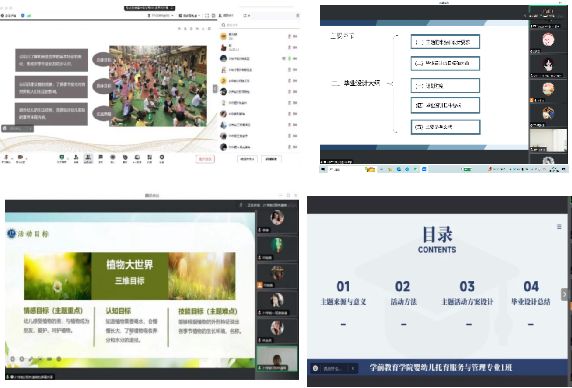Open the settings gear icon in the toolbar

tap(162, 158)
